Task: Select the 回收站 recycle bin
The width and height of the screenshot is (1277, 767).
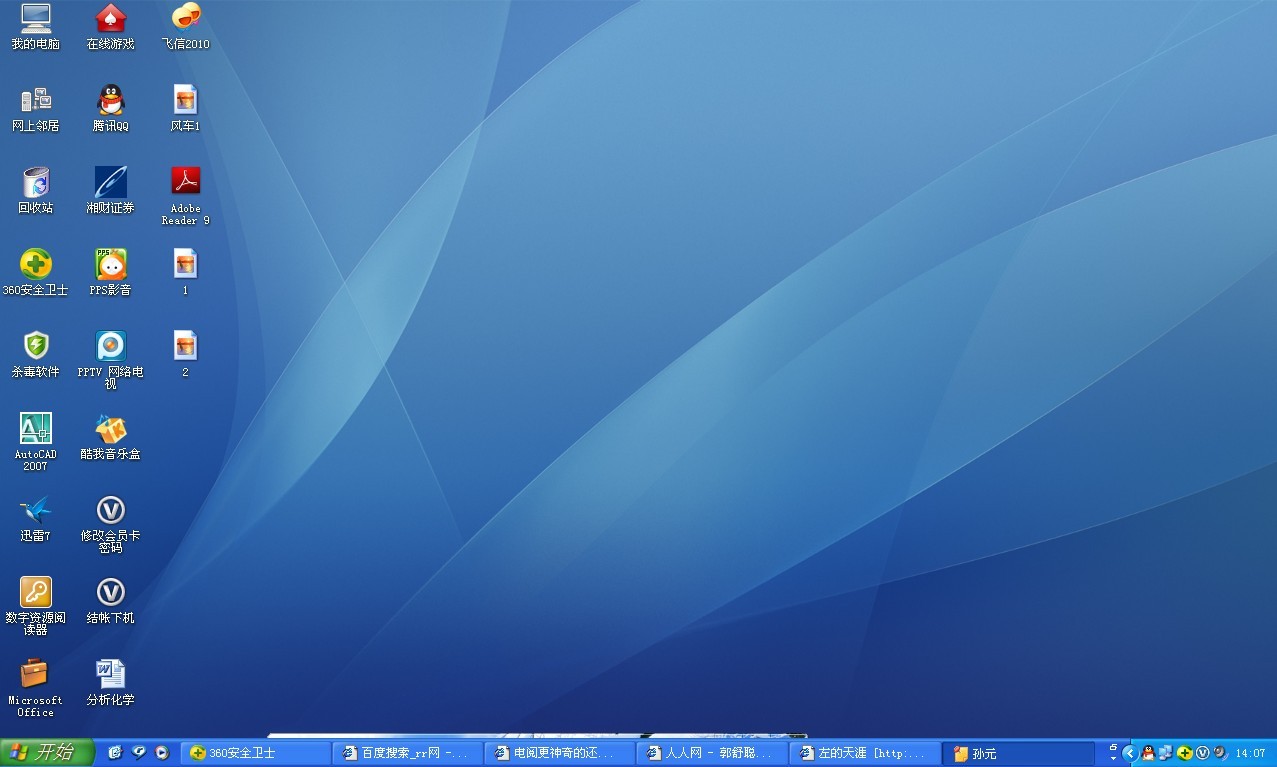Action: 35,183
